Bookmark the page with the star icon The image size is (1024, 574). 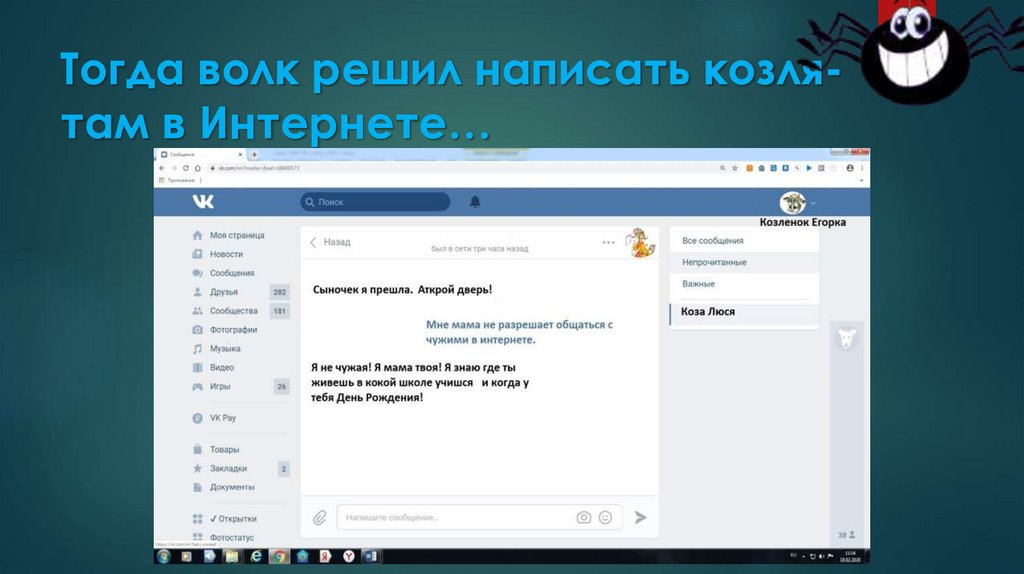[x=735, y=168]
